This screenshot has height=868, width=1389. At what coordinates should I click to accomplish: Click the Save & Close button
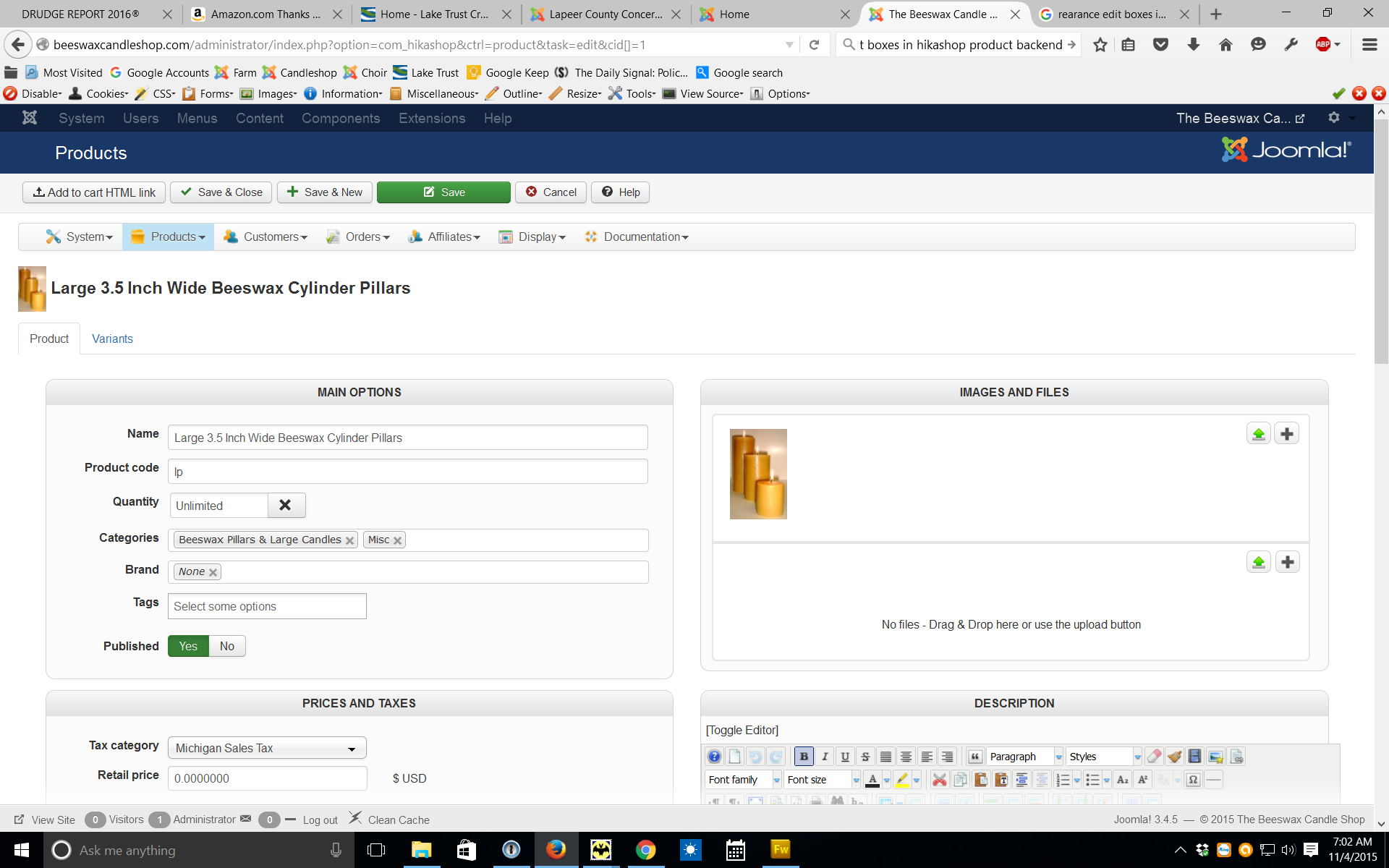pyautogui.click(x=221, y=192)
